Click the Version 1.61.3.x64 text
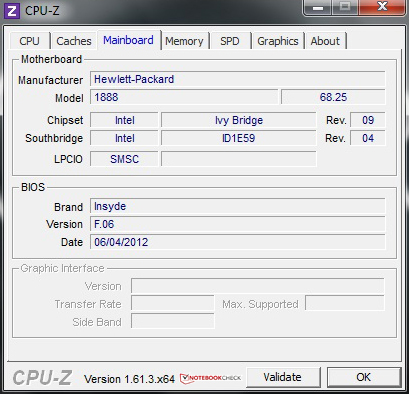This screenshot has height=394, width=409. click(129, 379)
